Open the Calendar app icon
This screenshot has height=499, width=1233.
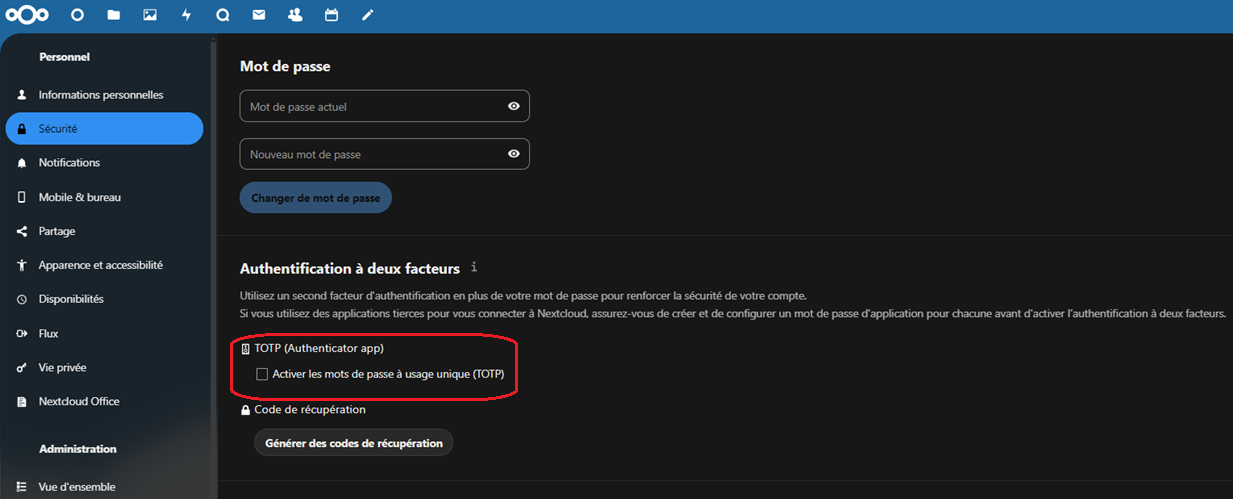(331, 15)
